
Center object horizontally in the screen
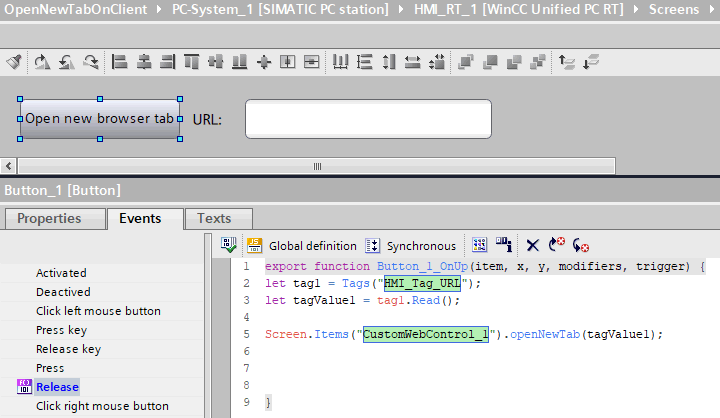(287, 62)
